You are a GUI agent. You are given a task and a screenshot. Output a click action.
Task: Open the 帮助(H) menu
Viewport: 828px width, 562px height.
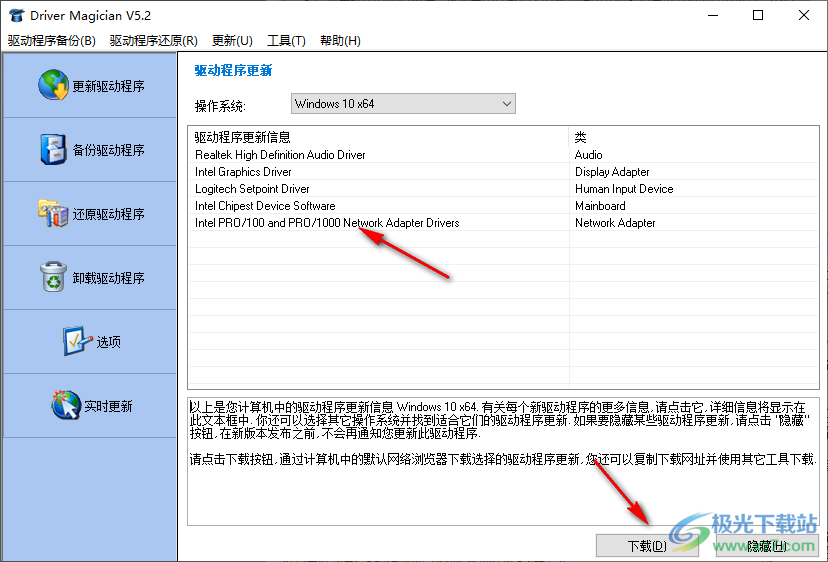pos(341,41)
